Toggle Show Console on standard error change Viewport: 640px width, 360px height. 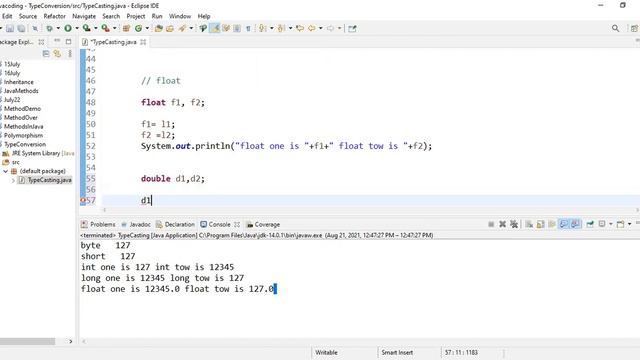point(576,224)
